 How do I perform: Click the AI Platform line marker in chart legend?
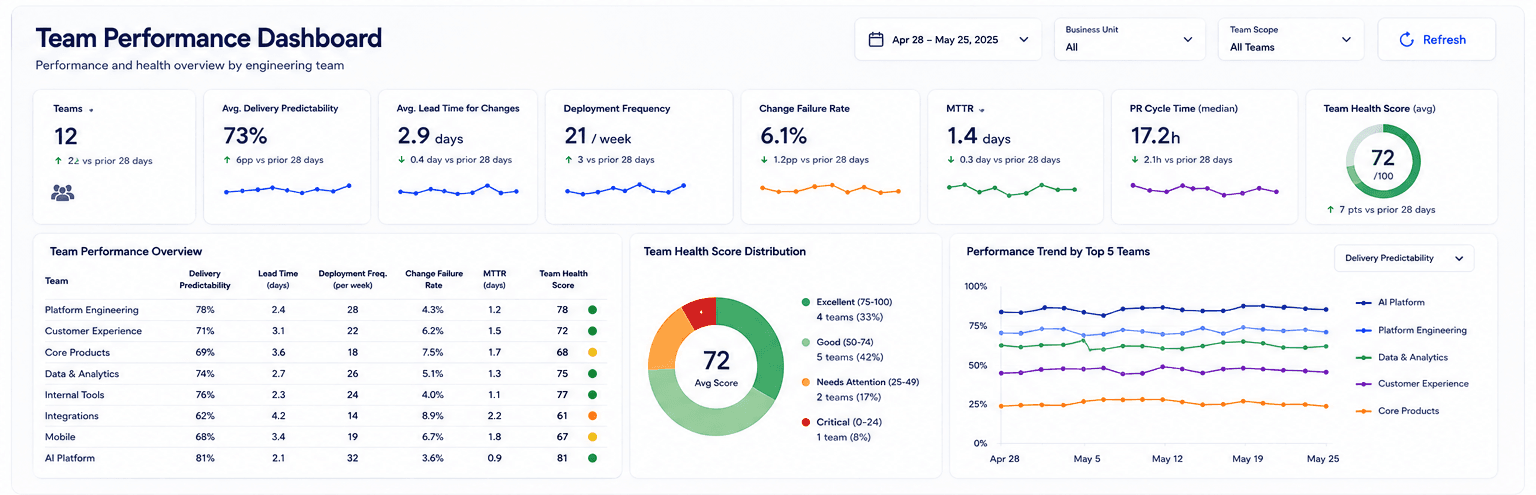1363,302
